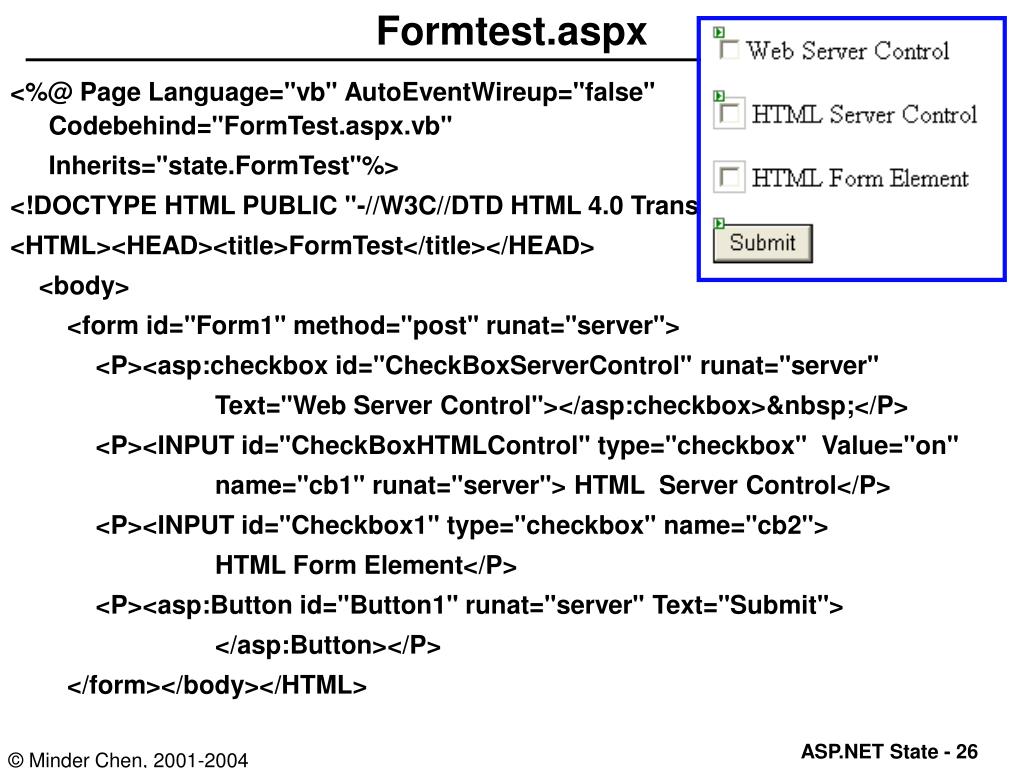Screen dimensions: 1024x768
Task: Click the HTML Form Element label text
Action: click(x=860, y=178)
